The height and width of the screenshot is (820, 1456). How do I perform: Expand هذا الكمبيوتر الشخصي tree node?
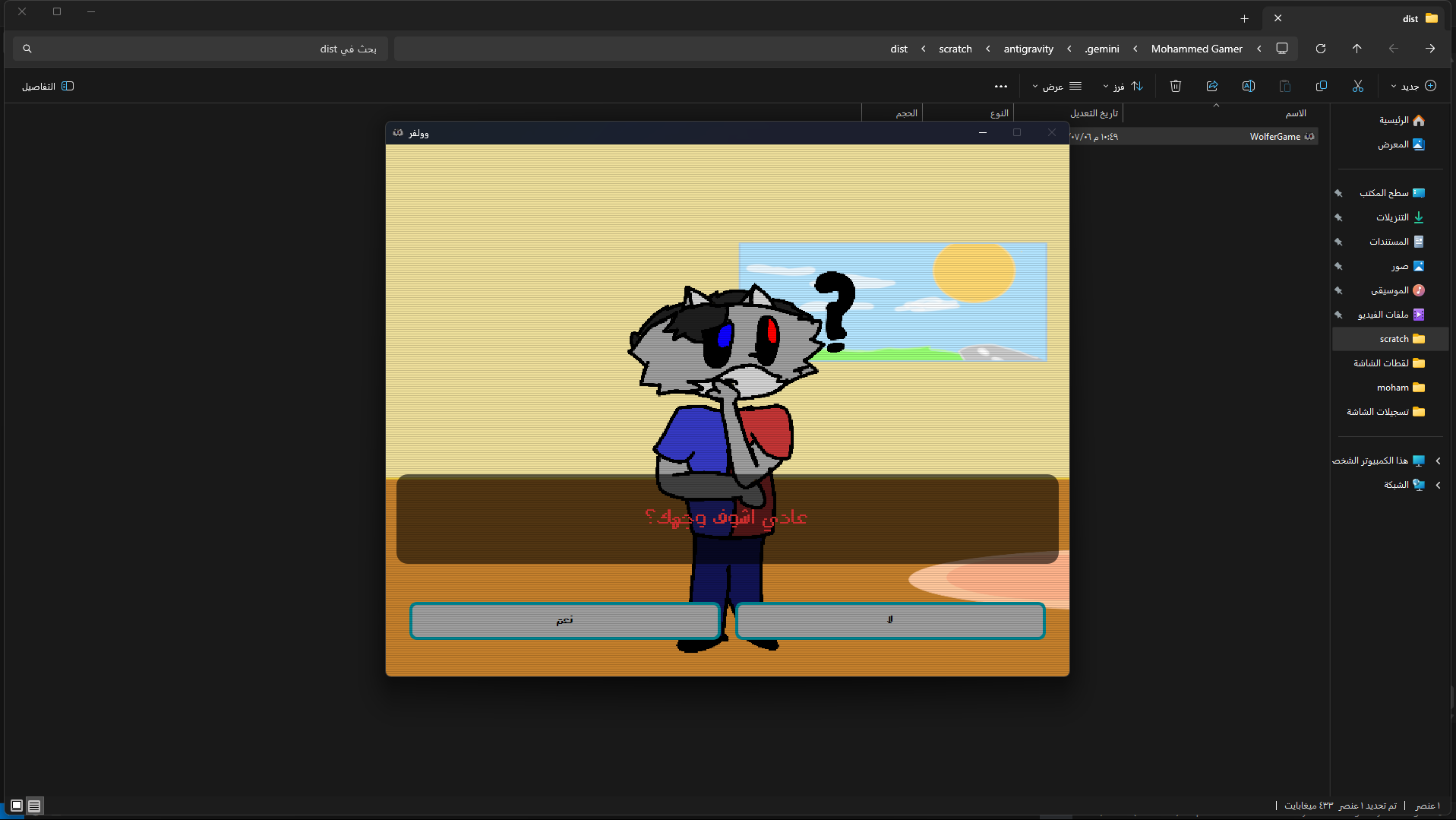click(1438, 461)
